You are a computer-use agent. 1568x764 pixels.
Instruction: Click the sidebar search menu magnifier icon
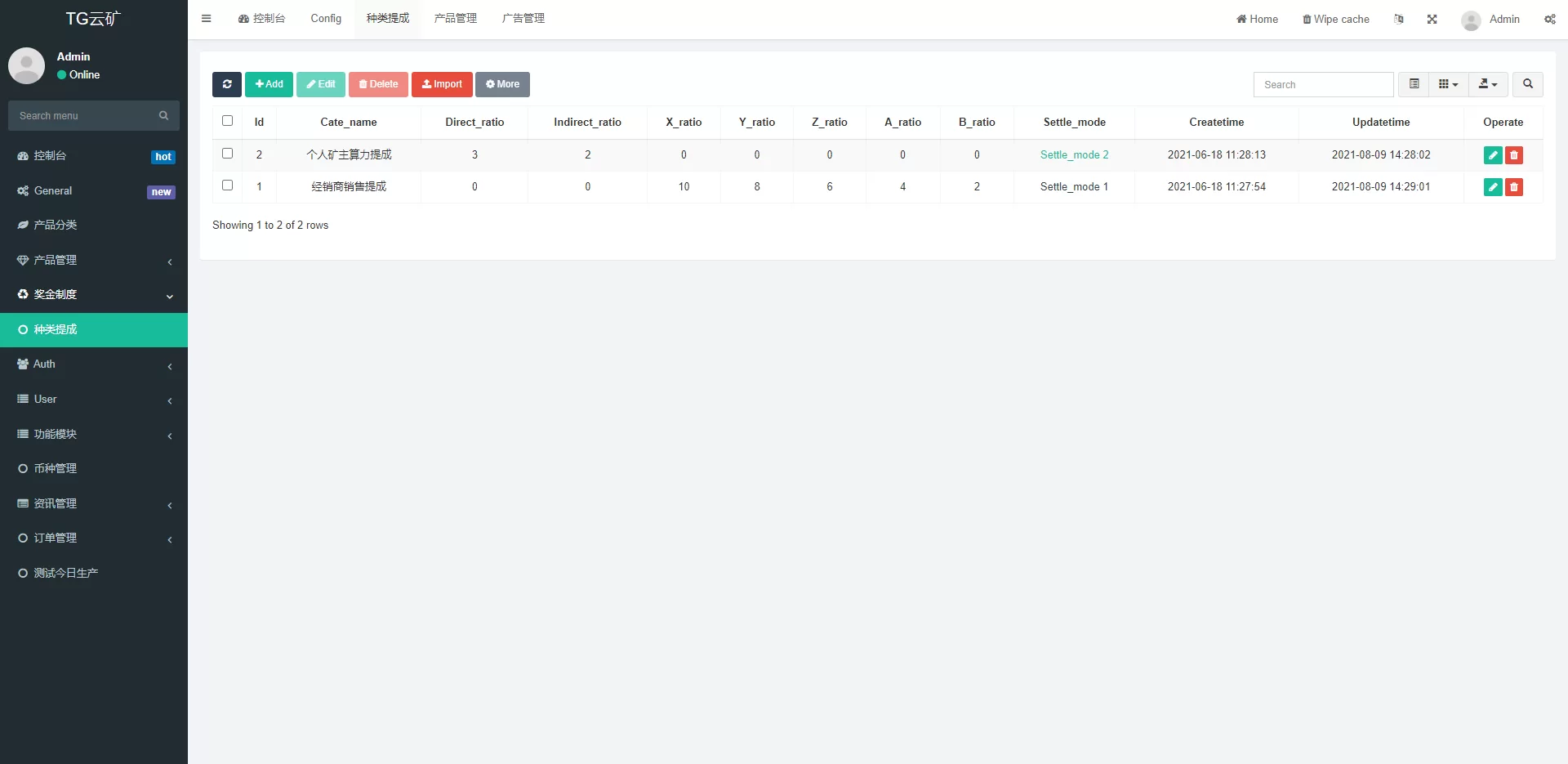(x=163, y=116)
